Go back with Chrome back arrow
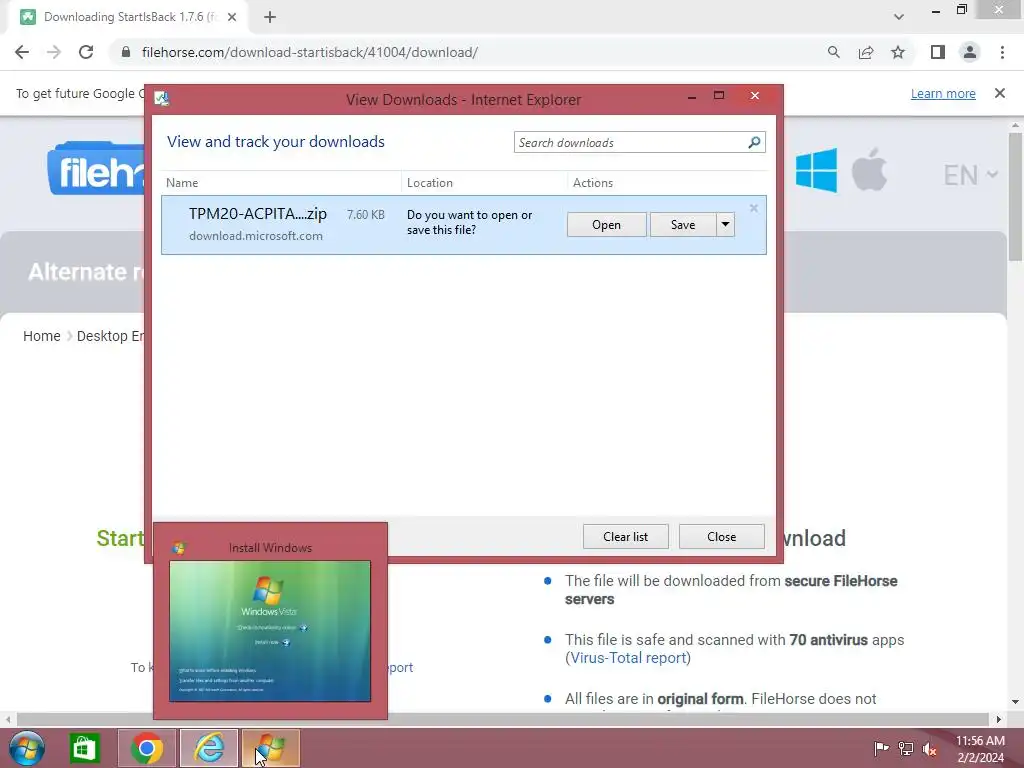Viewport: 1024px width, 768px height. click(22, 52)
